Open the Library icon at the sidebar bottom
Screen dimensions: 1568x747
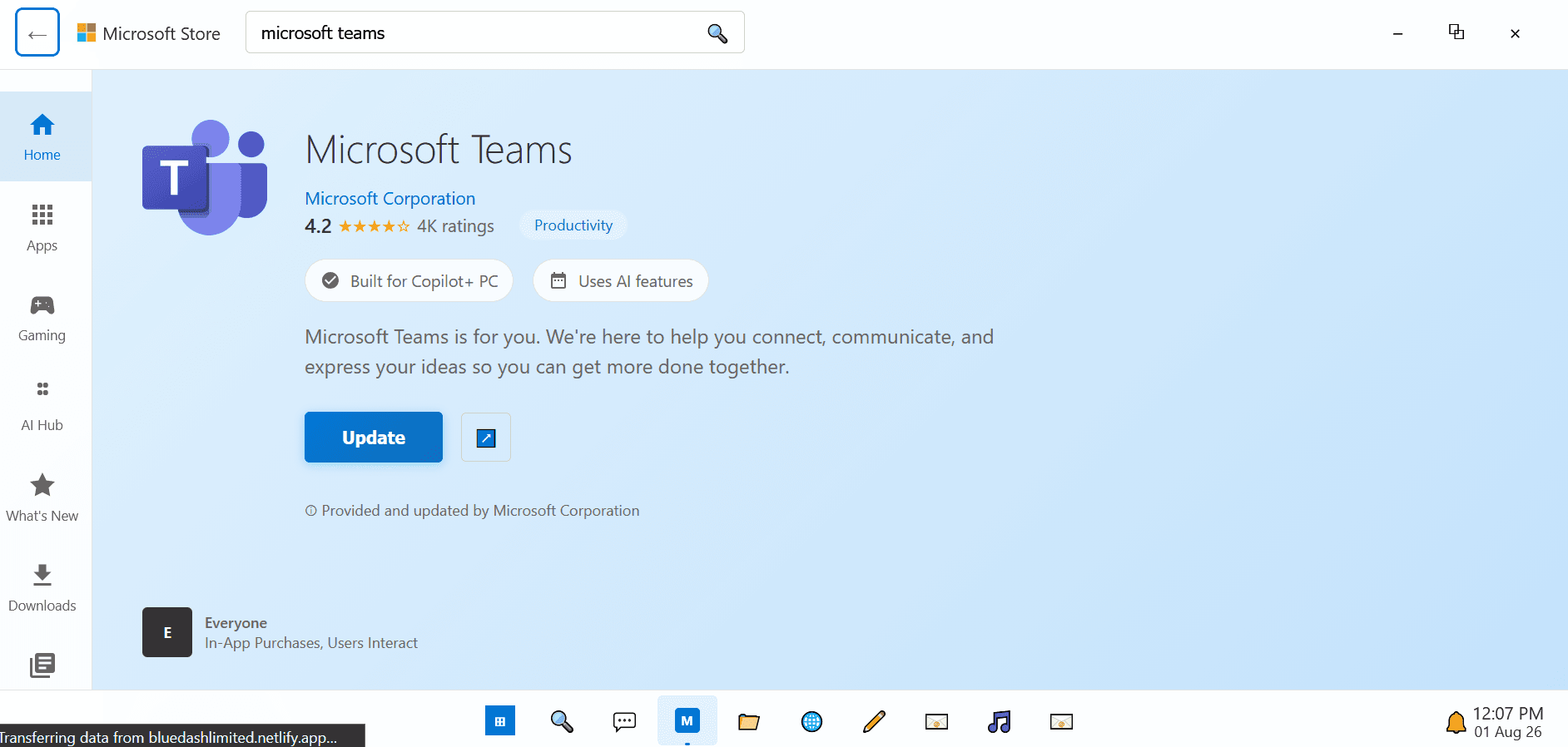42,665
